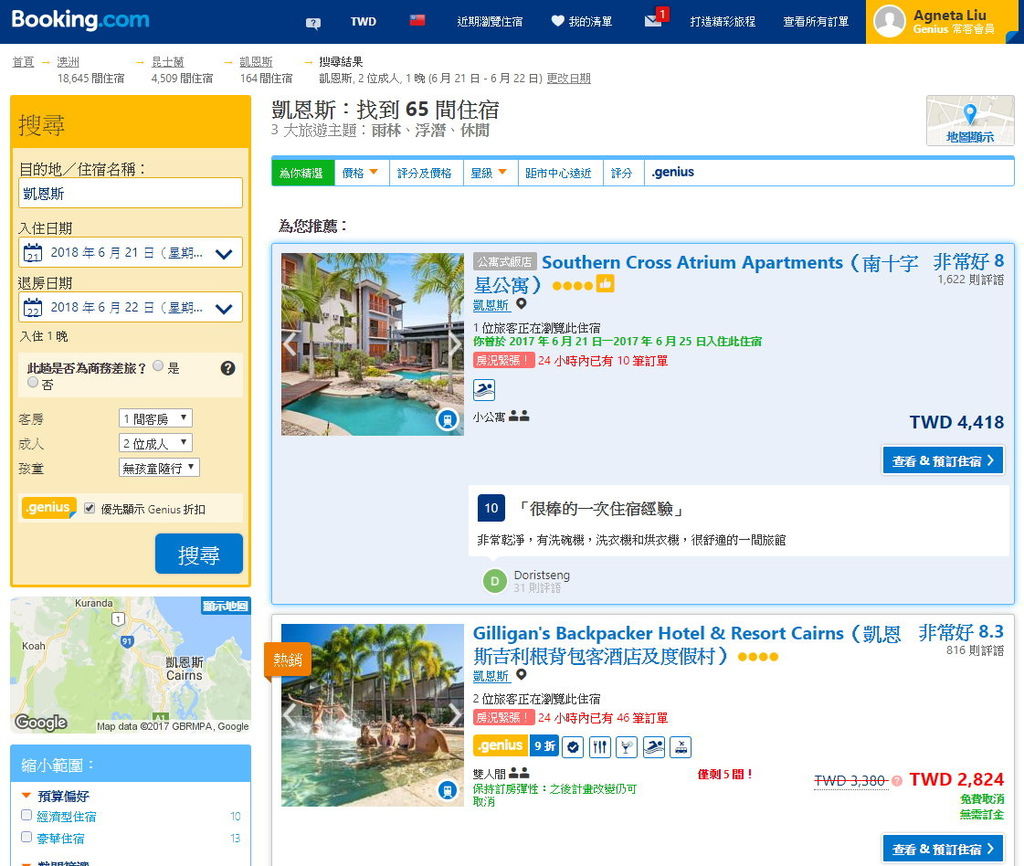Sort results by 評分 only
This screenshot has height=866, width=1024.
pos(623,173)
